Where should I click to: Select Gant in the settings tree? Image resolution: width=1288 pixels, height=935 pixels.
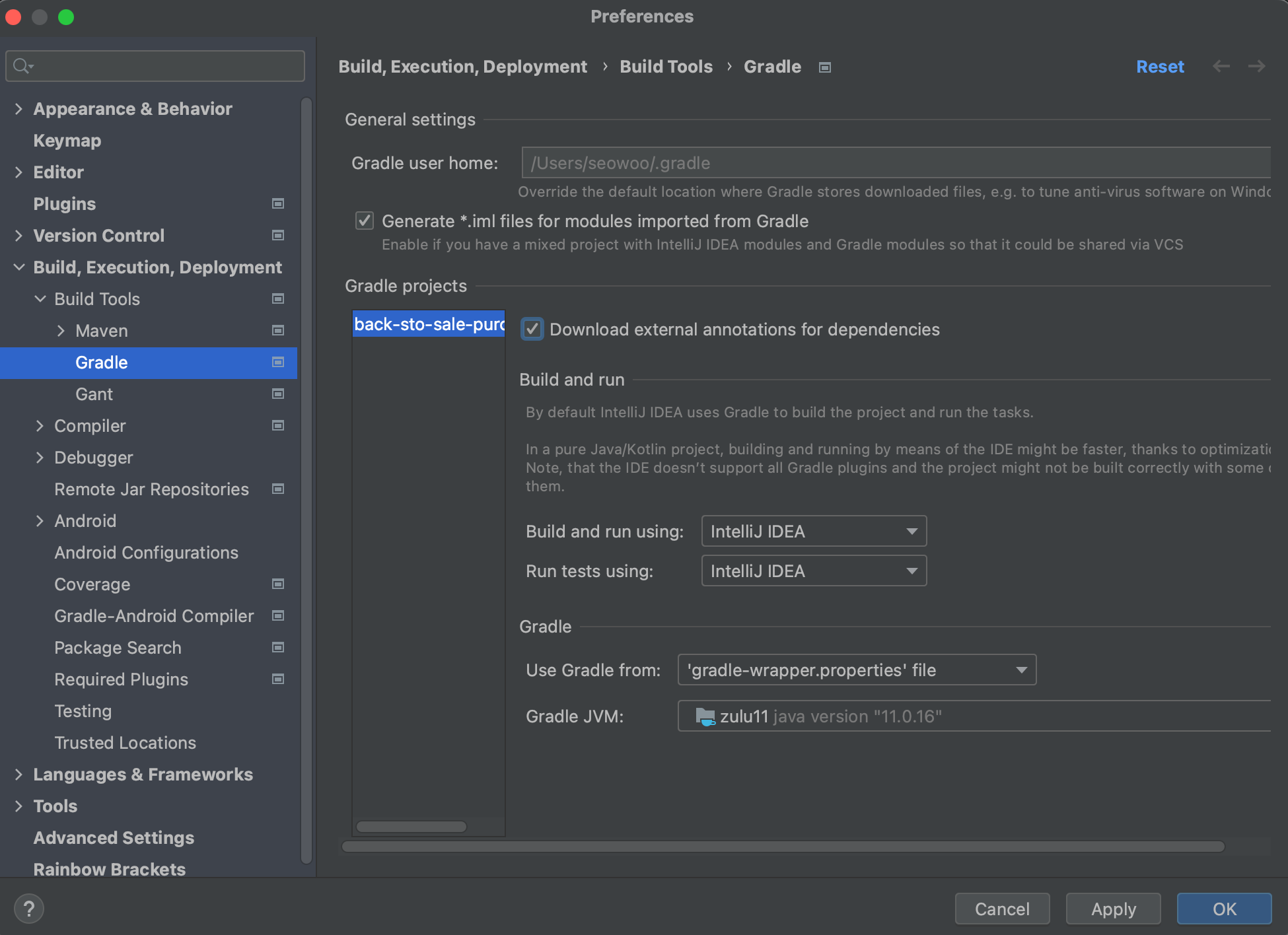point(94,394)
